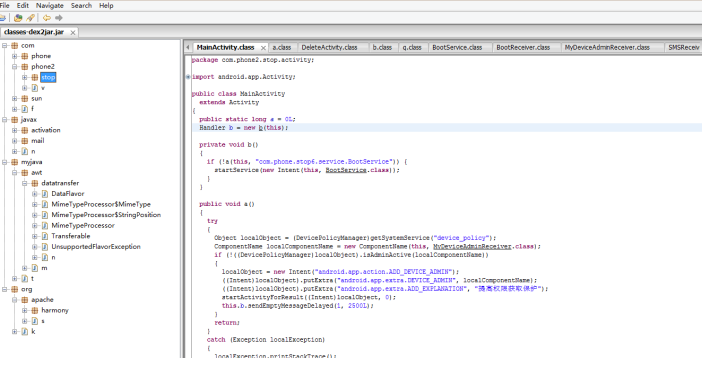Screen dimensions: 702x367
Task: Expand the phone package node
Action: click(x=14, y=56)
